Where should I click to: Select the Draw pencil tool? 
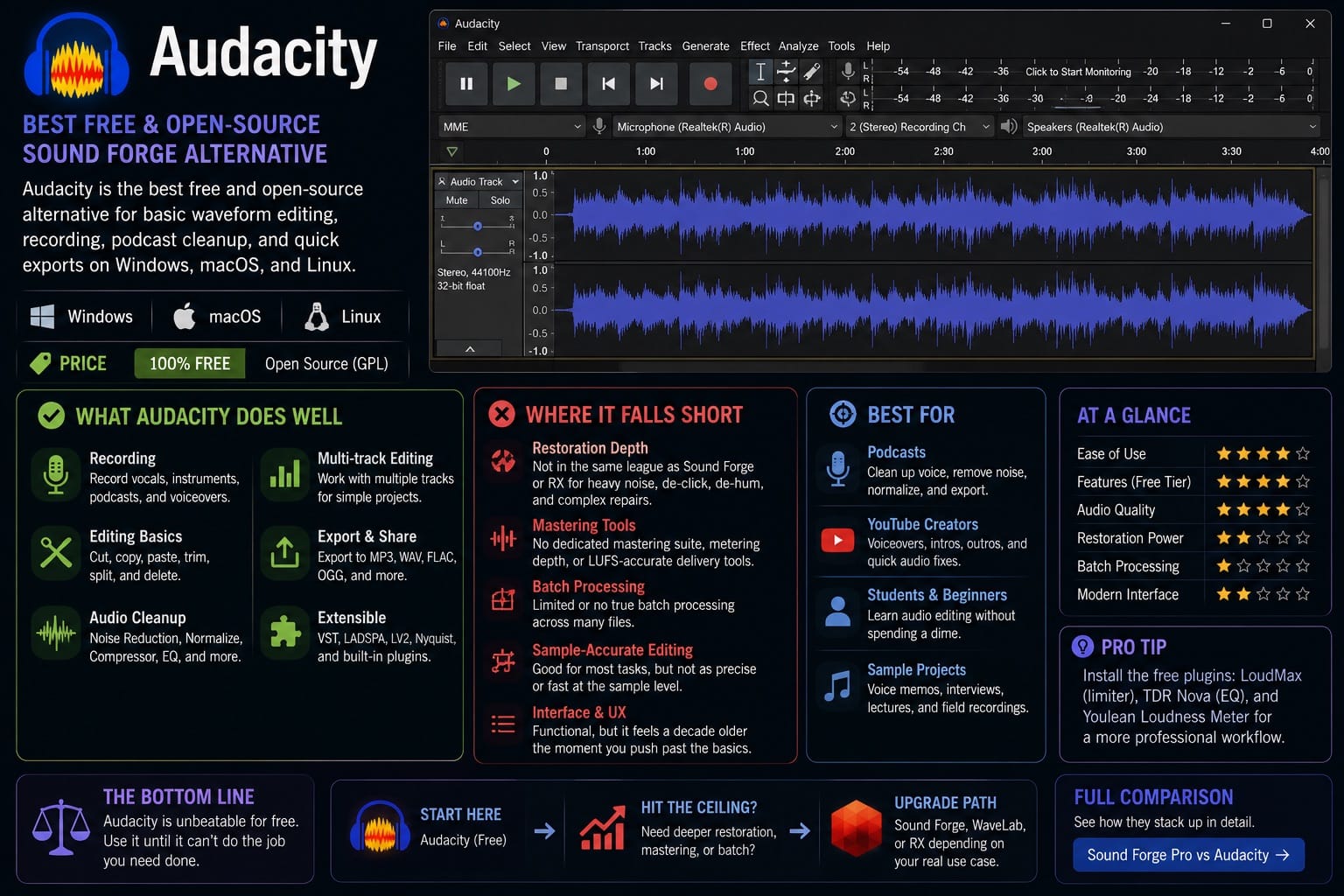[812, 72]
